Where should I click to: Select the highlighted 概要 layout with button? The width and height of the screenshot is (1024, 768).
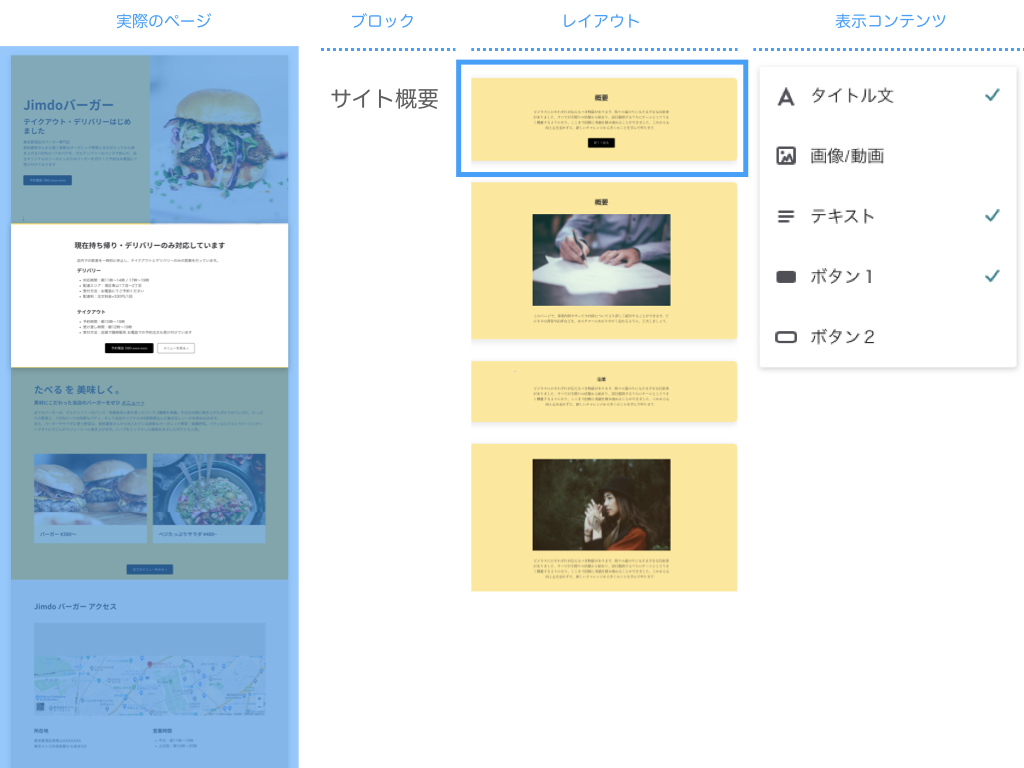click(604, 119)
